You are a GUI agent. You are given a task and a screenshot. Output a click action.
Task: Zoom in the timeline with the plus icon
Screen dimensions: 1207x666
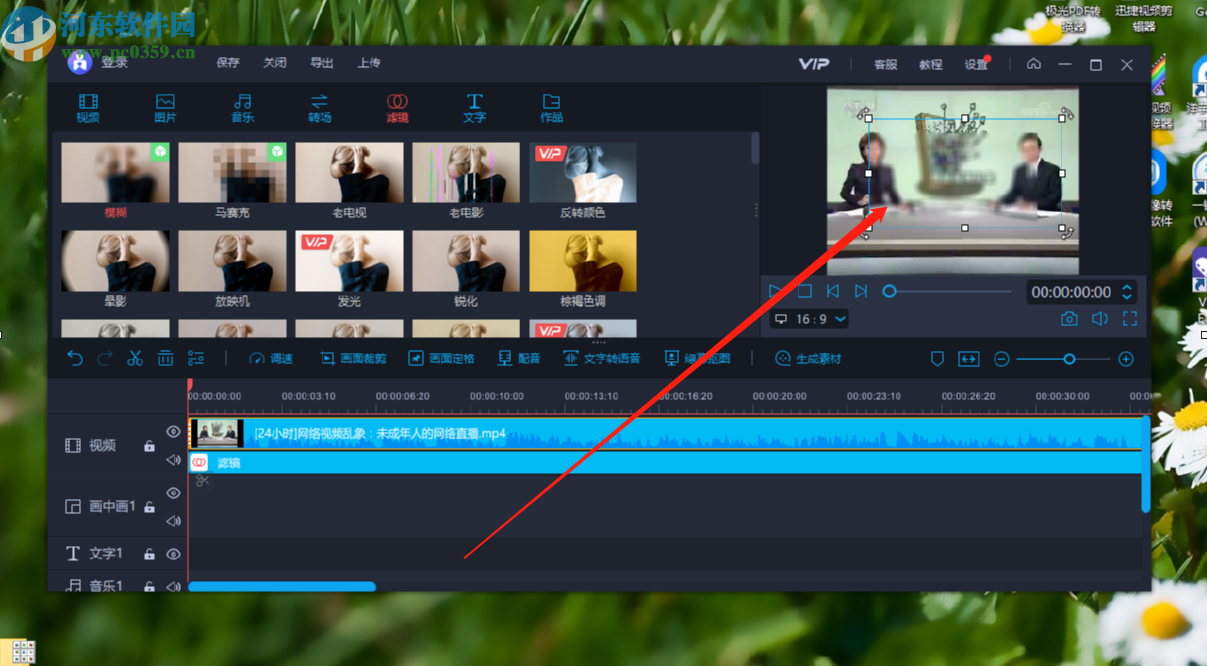(x=1126, y=358)
